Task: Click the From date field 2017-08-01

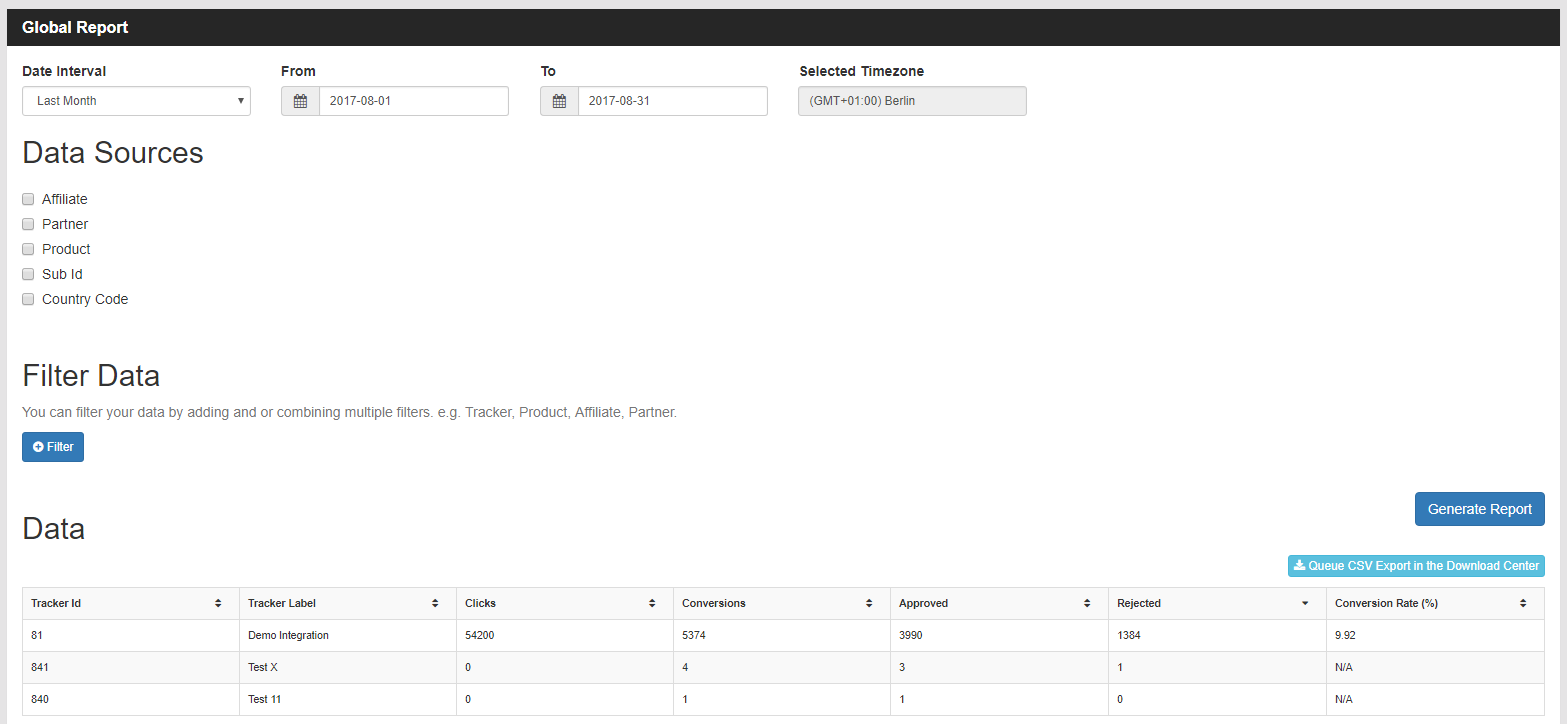Action: pyautogui.click(x=414, y=101)
